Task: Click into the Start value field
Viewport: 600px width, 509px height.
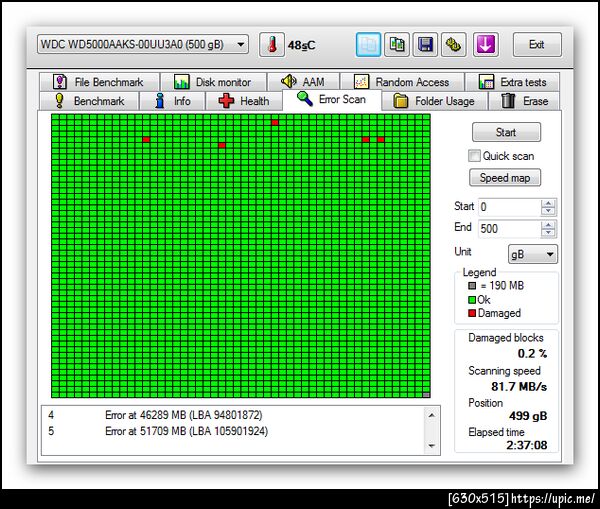Action: 510,207
